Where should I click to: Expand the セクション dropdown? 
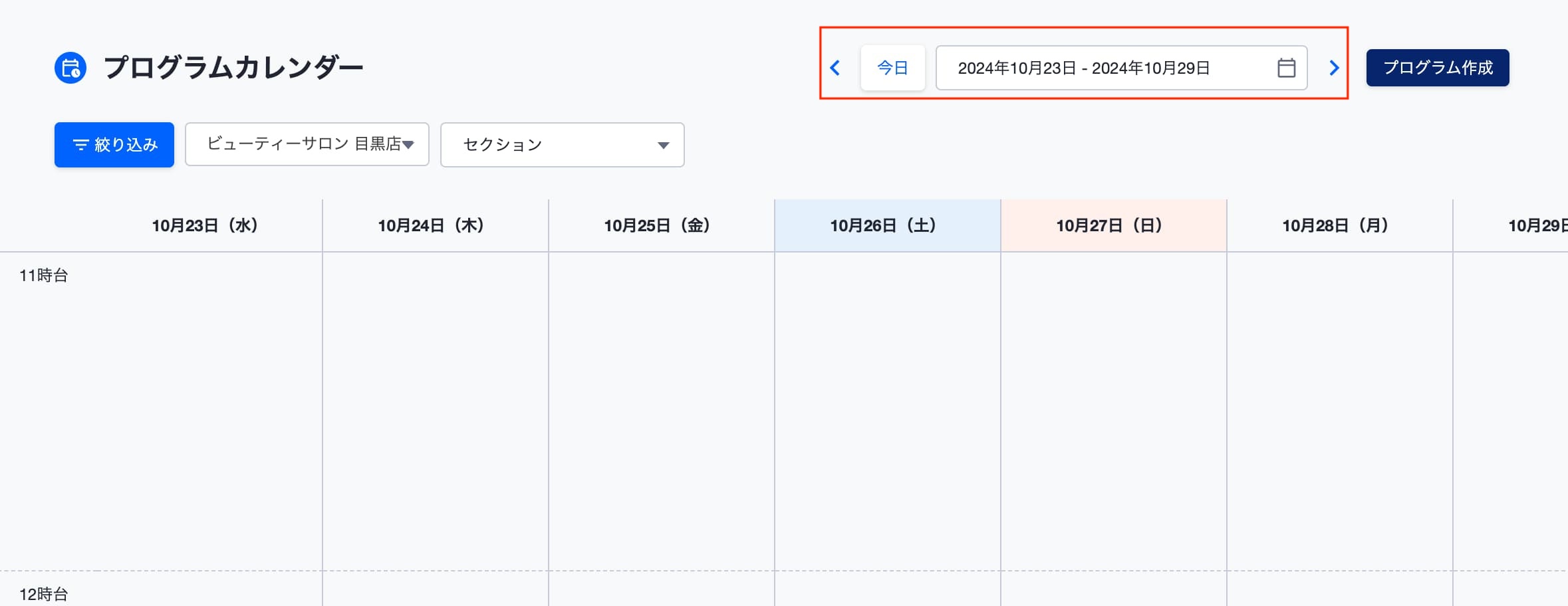(x=563, y=145)
